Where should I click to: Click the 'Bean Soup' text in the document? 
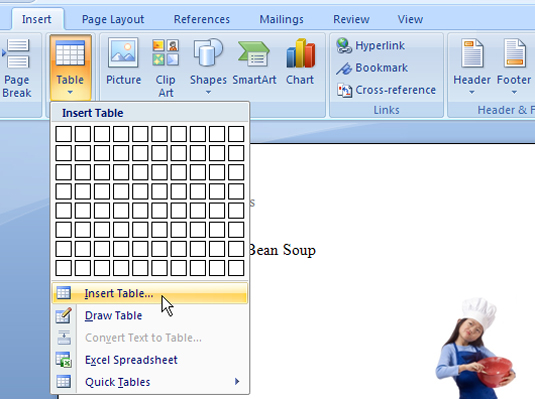click(x=283, y=250)
